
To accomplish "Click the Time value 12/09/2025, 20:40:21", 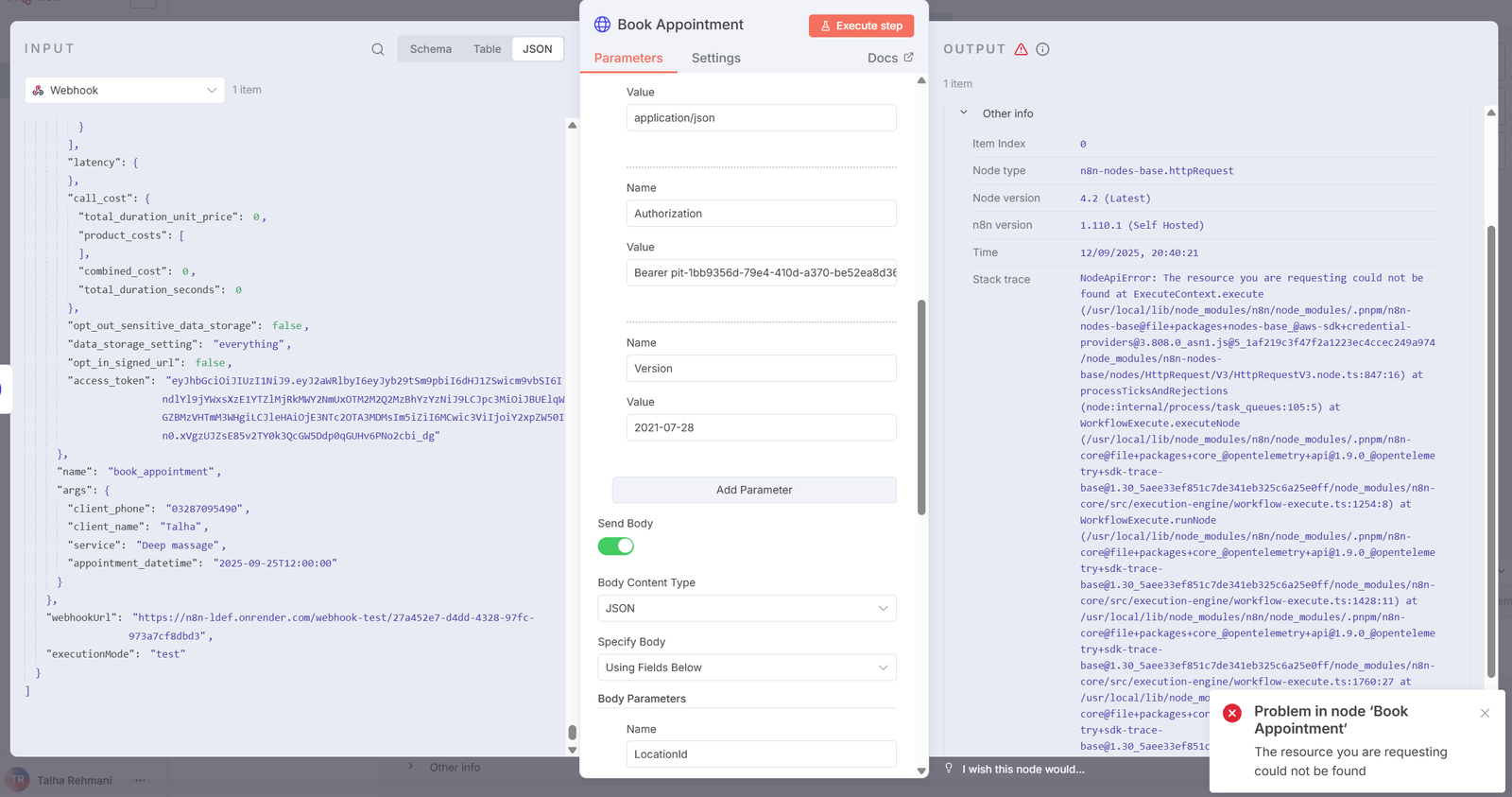I will (1139, 252).
